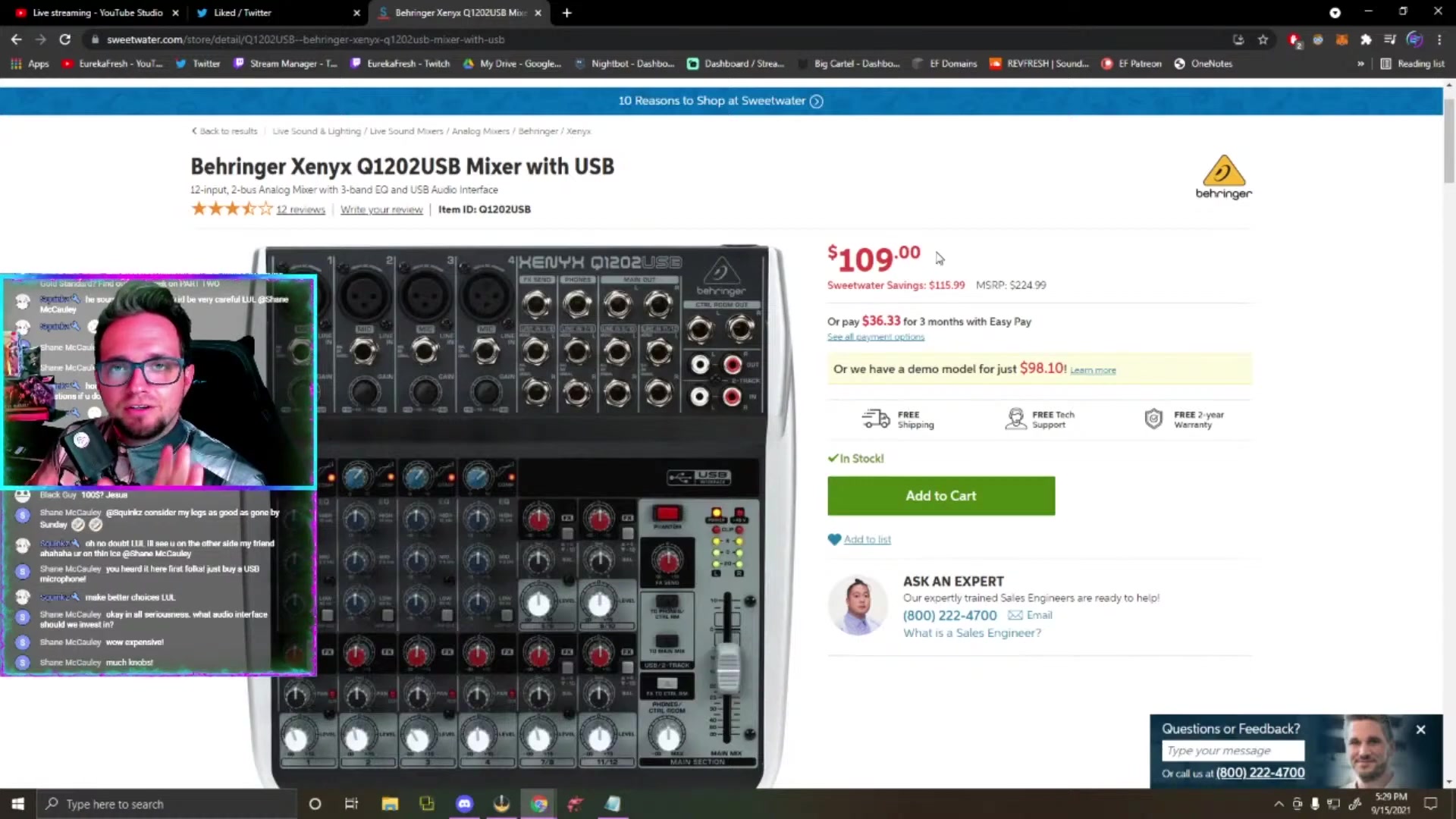1456x819 pixels.
Task: Show hidden system tray icons
Action: coord(1279,804)
